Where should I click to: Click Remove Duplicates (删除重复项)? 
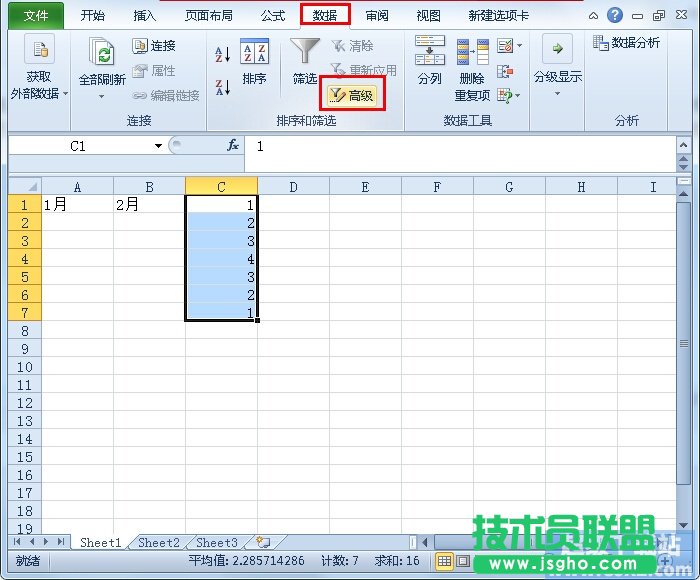pos(472,70)
